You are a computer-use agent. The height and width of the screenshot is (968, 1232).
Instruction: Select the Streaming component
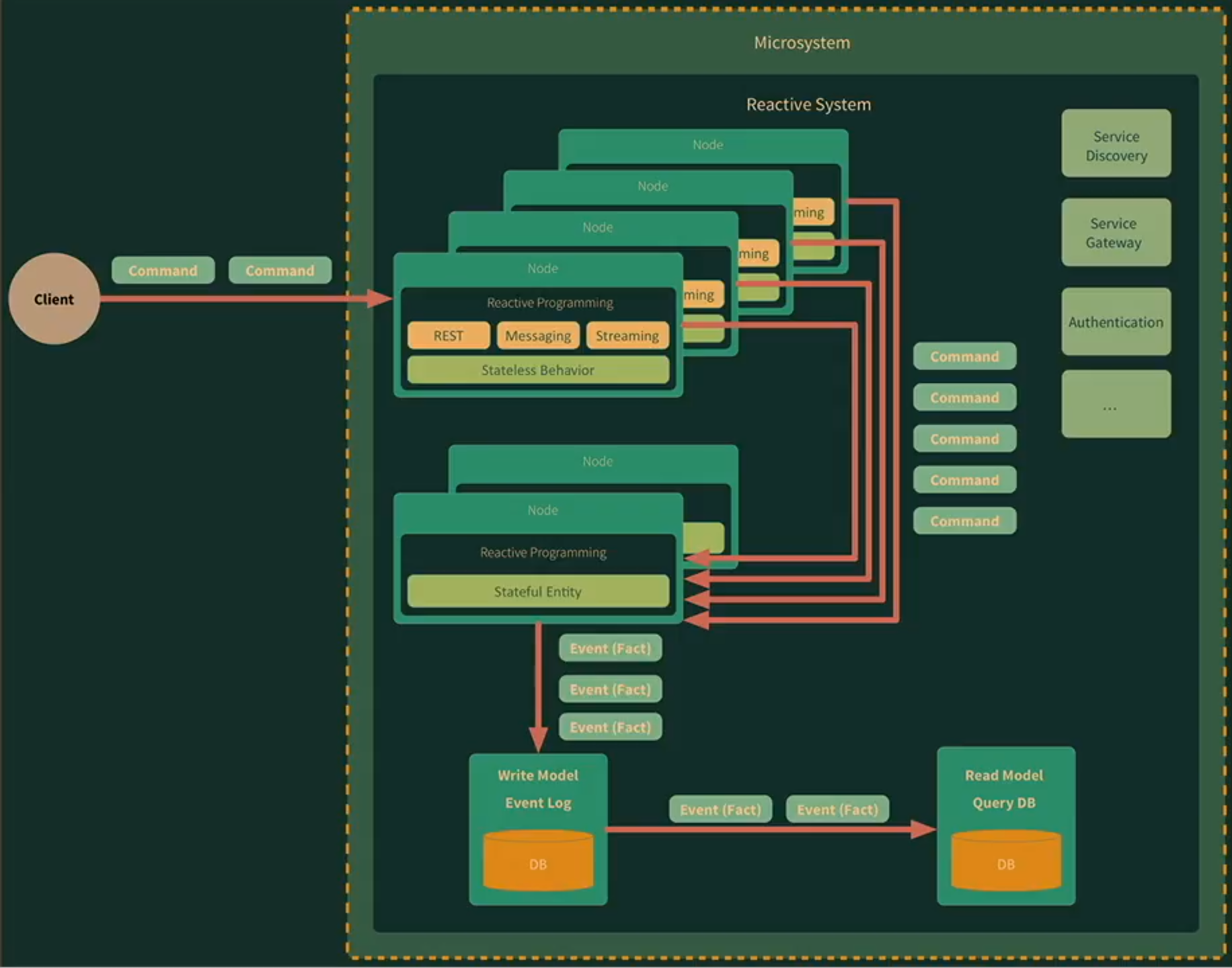pos(627,335)
